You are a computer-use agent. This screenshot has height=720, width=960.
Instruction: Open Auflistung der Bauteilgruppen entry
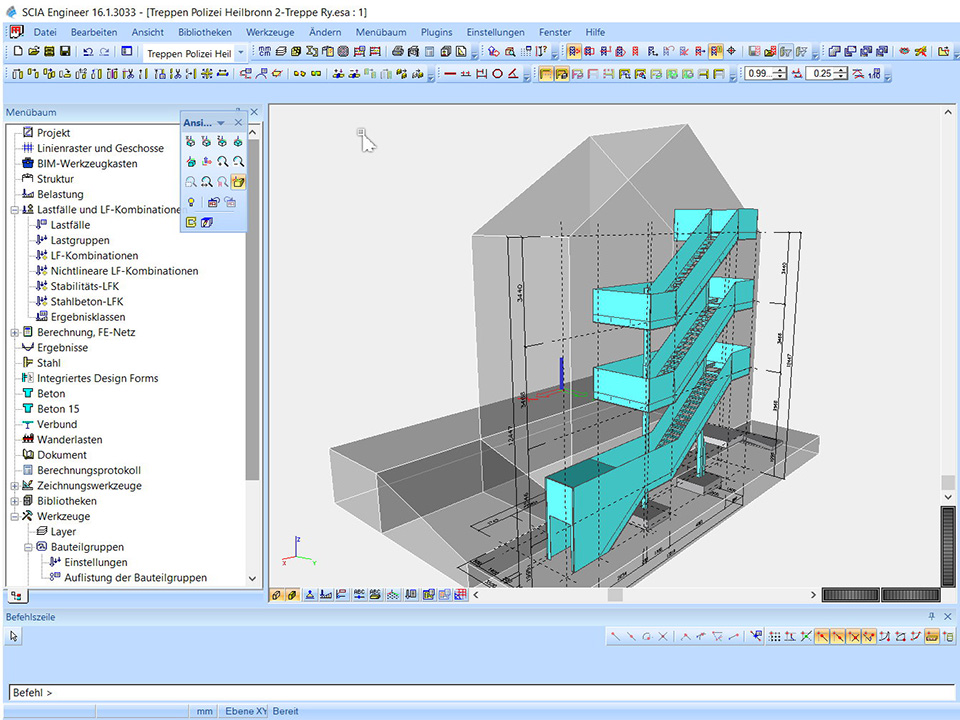click(x=136, y=578)
